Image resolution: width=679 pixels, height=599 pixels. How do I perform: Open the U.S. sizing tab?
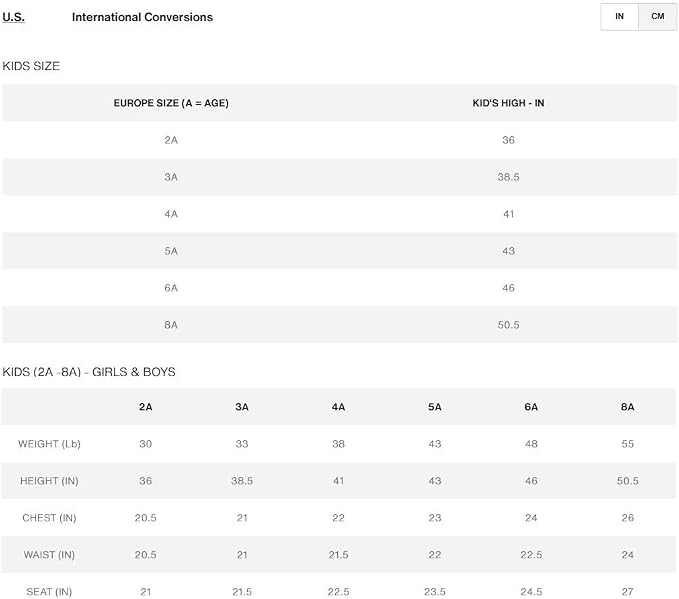13,17
